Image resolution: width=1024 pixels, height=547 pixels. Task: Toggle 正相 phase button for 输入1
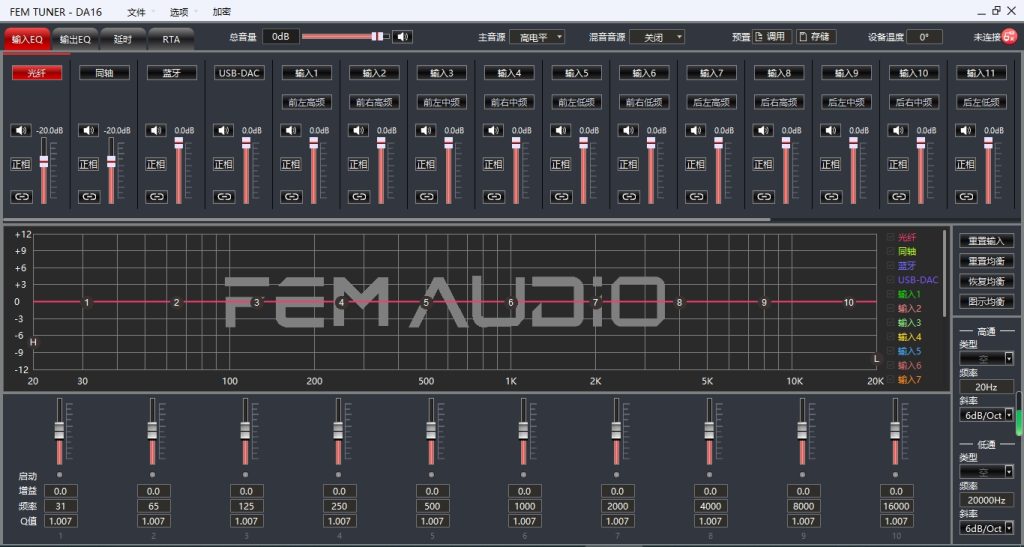pos(291,164)
